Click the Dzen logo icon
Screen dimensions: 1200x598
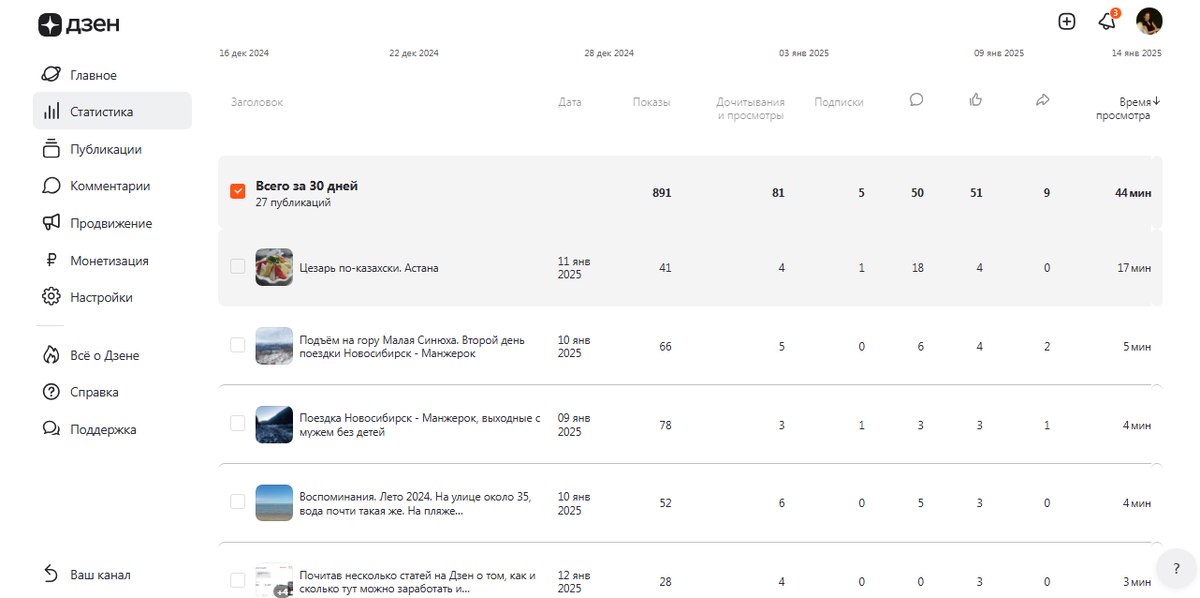tap(50, 25)
